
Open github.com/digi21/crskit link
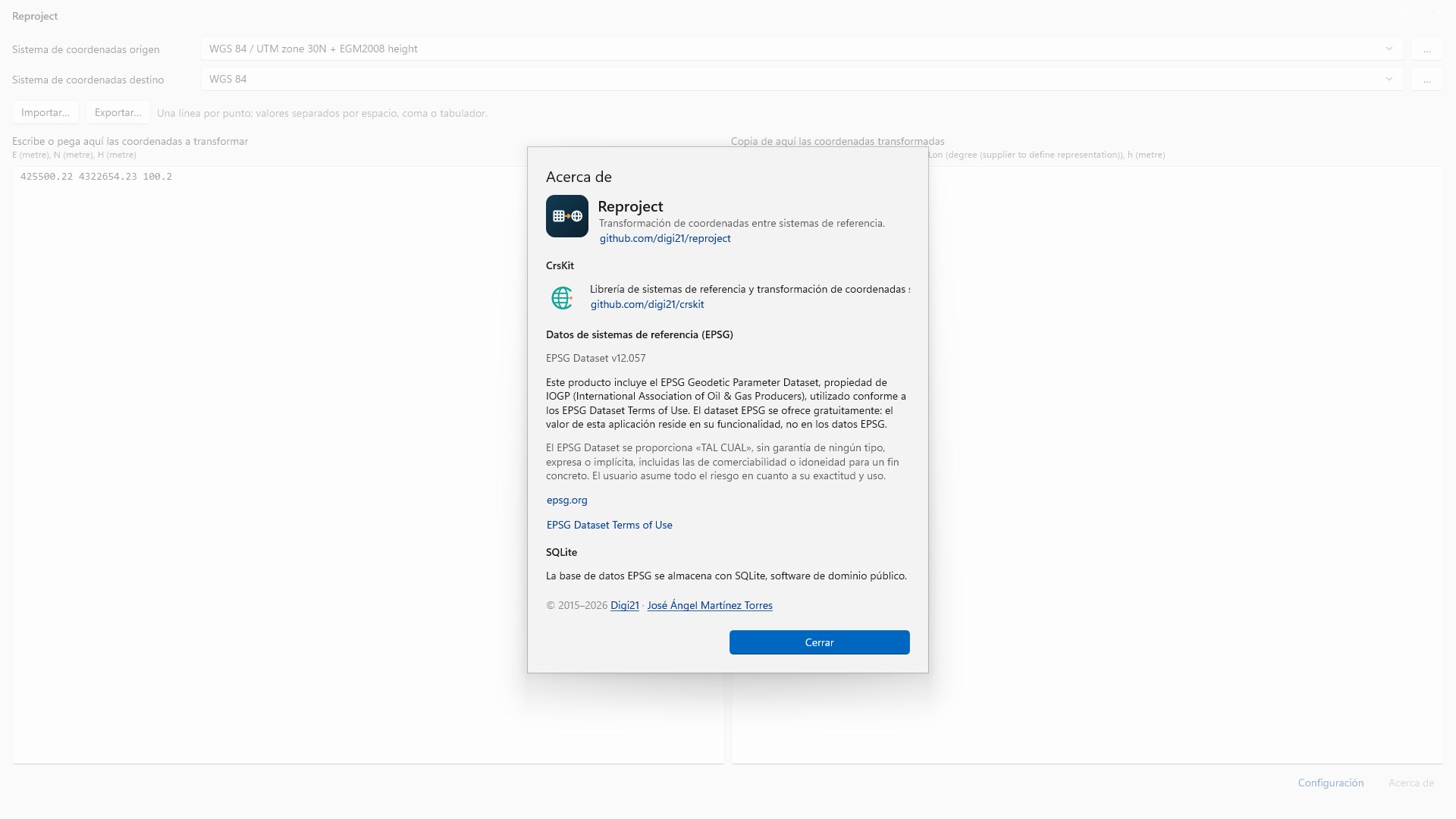[647, 304]
